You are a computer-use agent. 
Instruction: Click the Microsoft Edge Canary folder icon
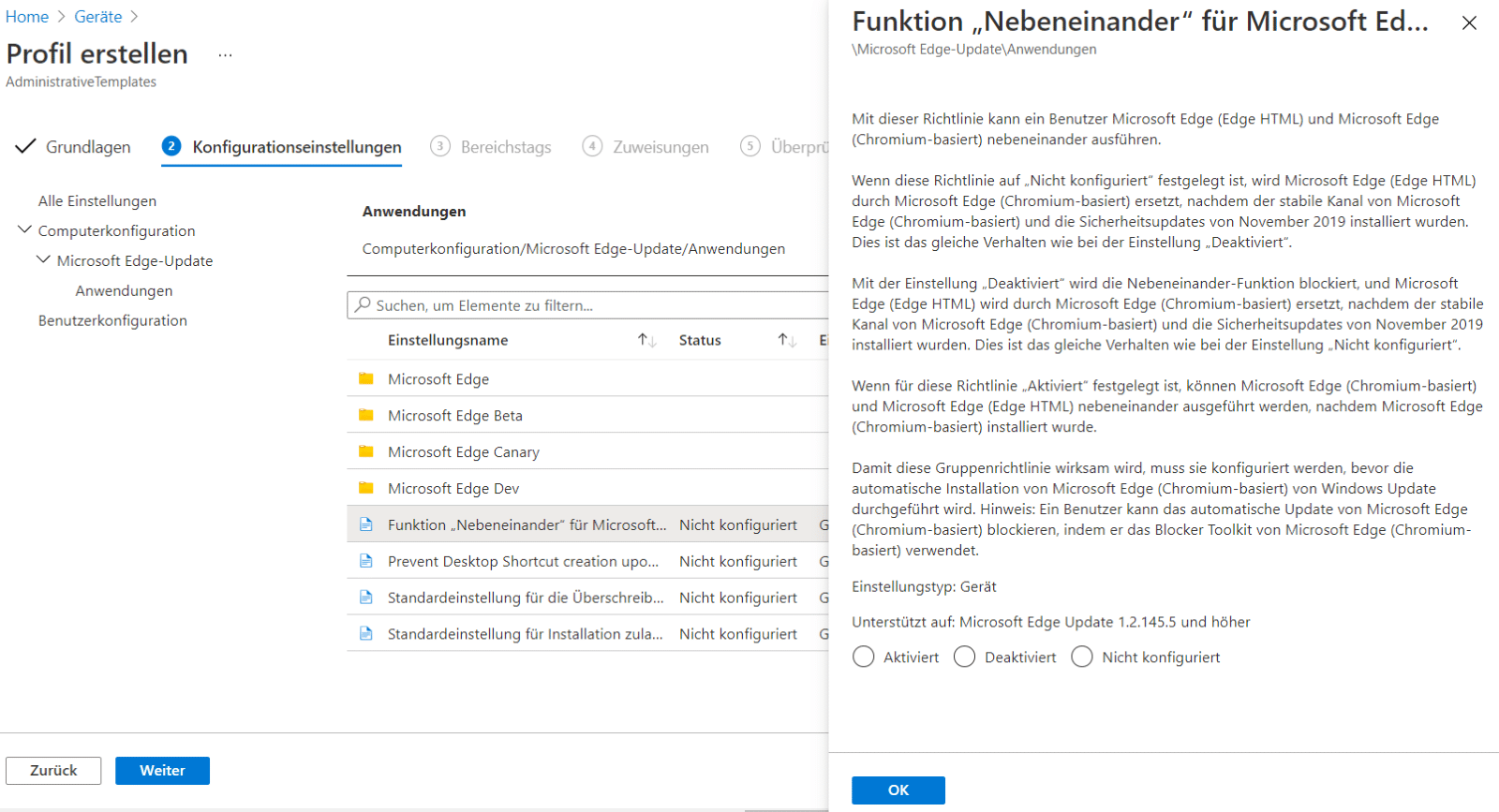(366, 451)
